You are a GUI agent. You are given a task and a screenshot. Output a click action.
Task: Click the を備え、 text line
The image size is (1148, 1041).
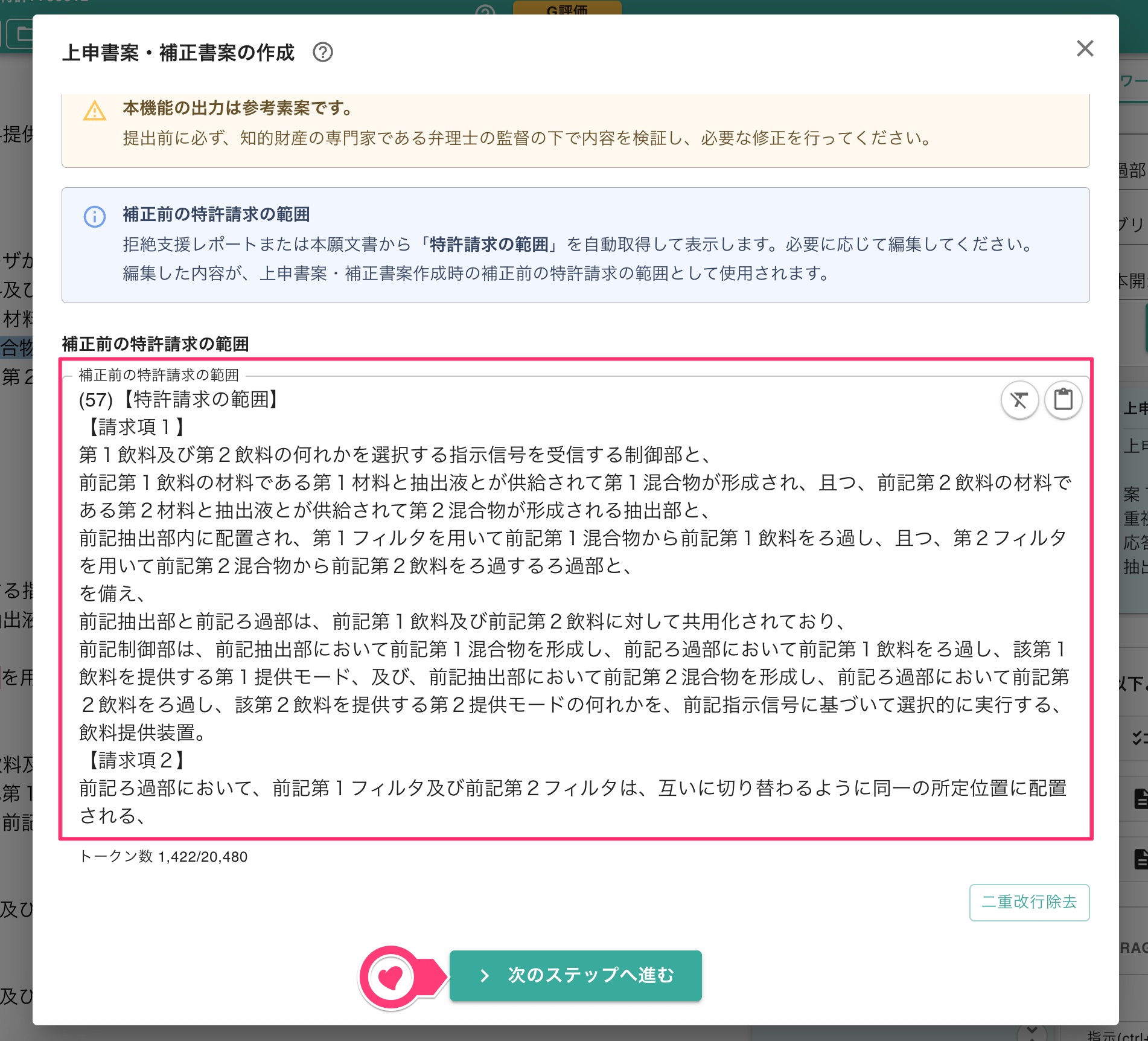coord(113,594)
